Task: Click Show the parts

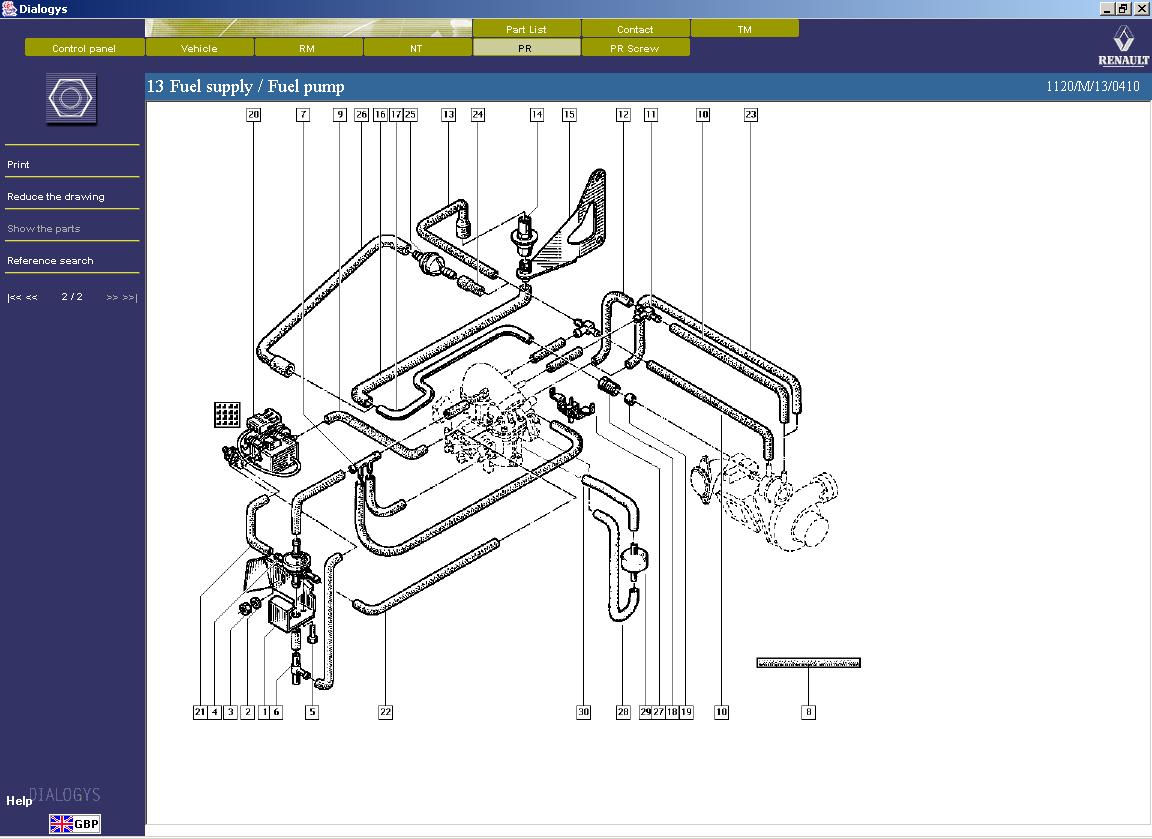Action: click(43, 228)
